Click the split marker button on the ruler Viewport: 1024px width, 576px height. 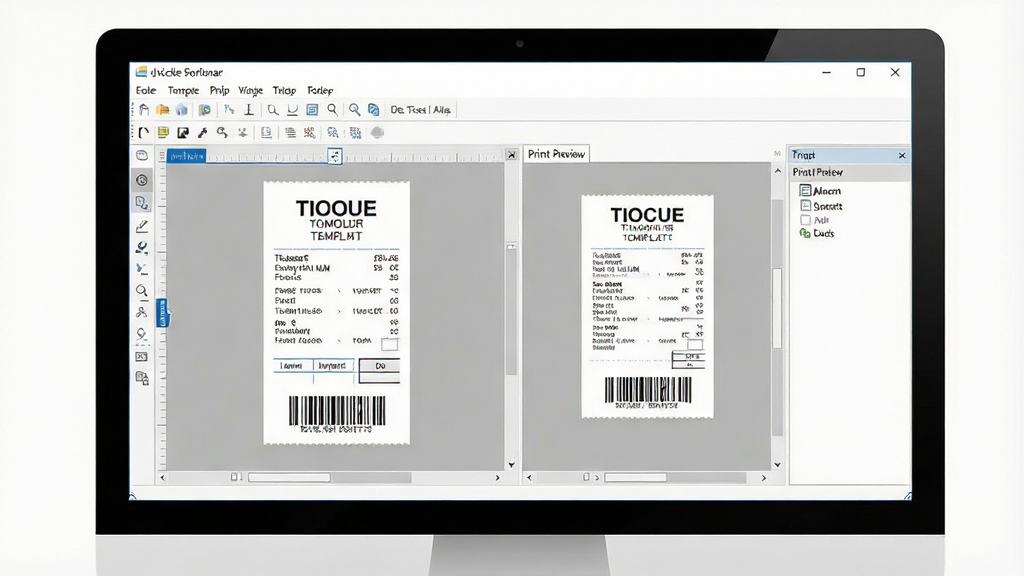335,156
